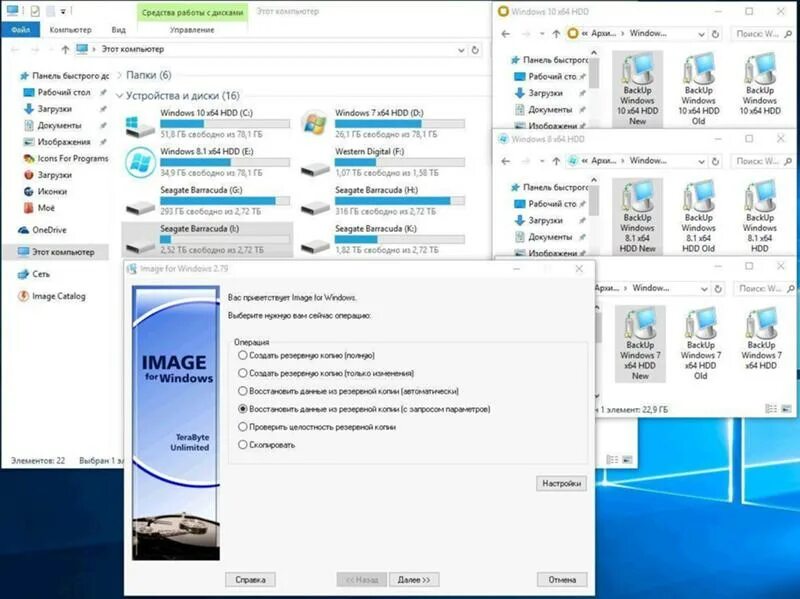
Task: Open the Компьютер ribbon tab
Action: pyautogui.click(x=70, y=30)
